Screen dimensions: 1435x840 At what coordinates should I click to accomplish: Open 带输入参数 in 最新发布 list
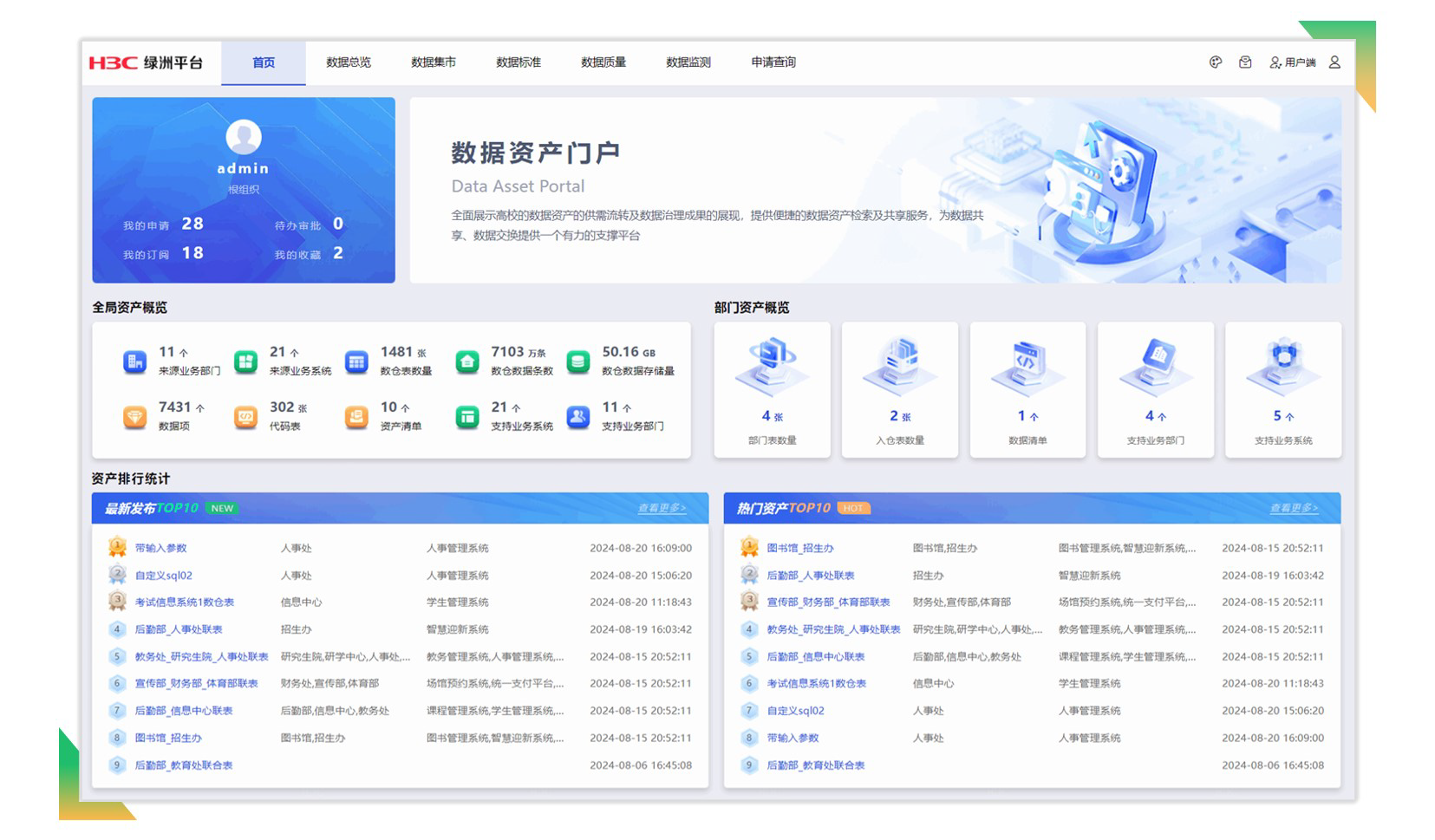(x=161, y=548)
